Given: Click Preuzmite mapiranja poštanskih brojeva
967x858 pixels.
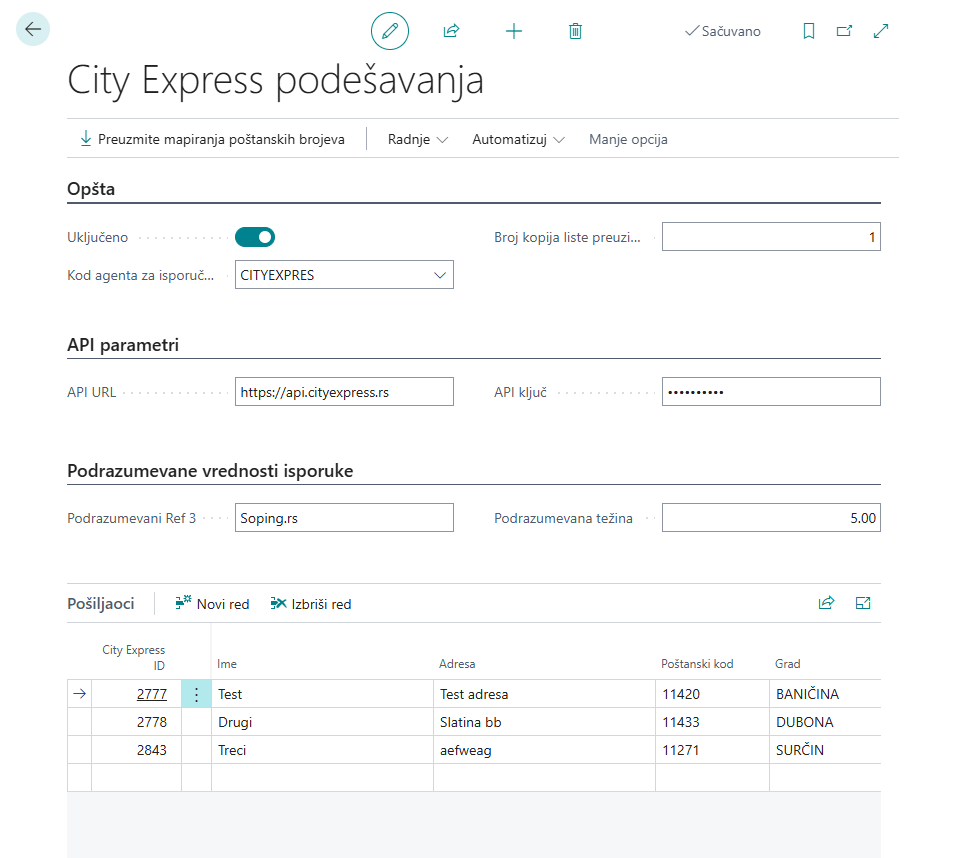Looking at the screenshot, I should click(212, 139).
